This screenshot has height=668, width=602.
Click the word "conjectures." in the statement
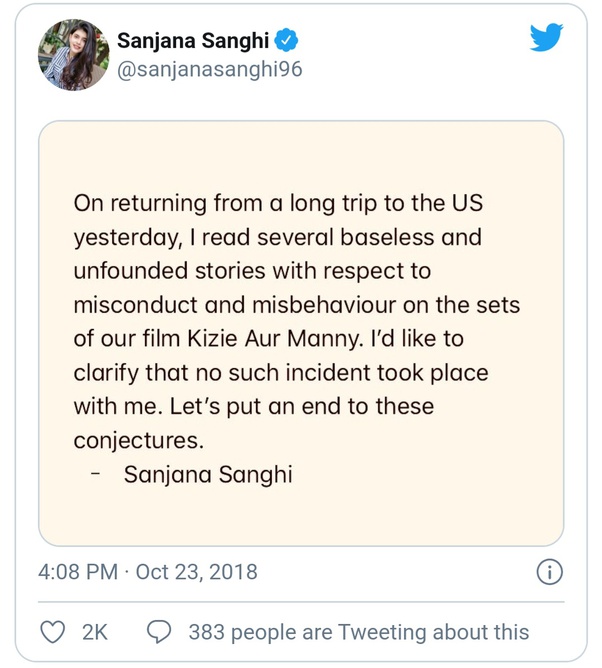click(134, 441)
